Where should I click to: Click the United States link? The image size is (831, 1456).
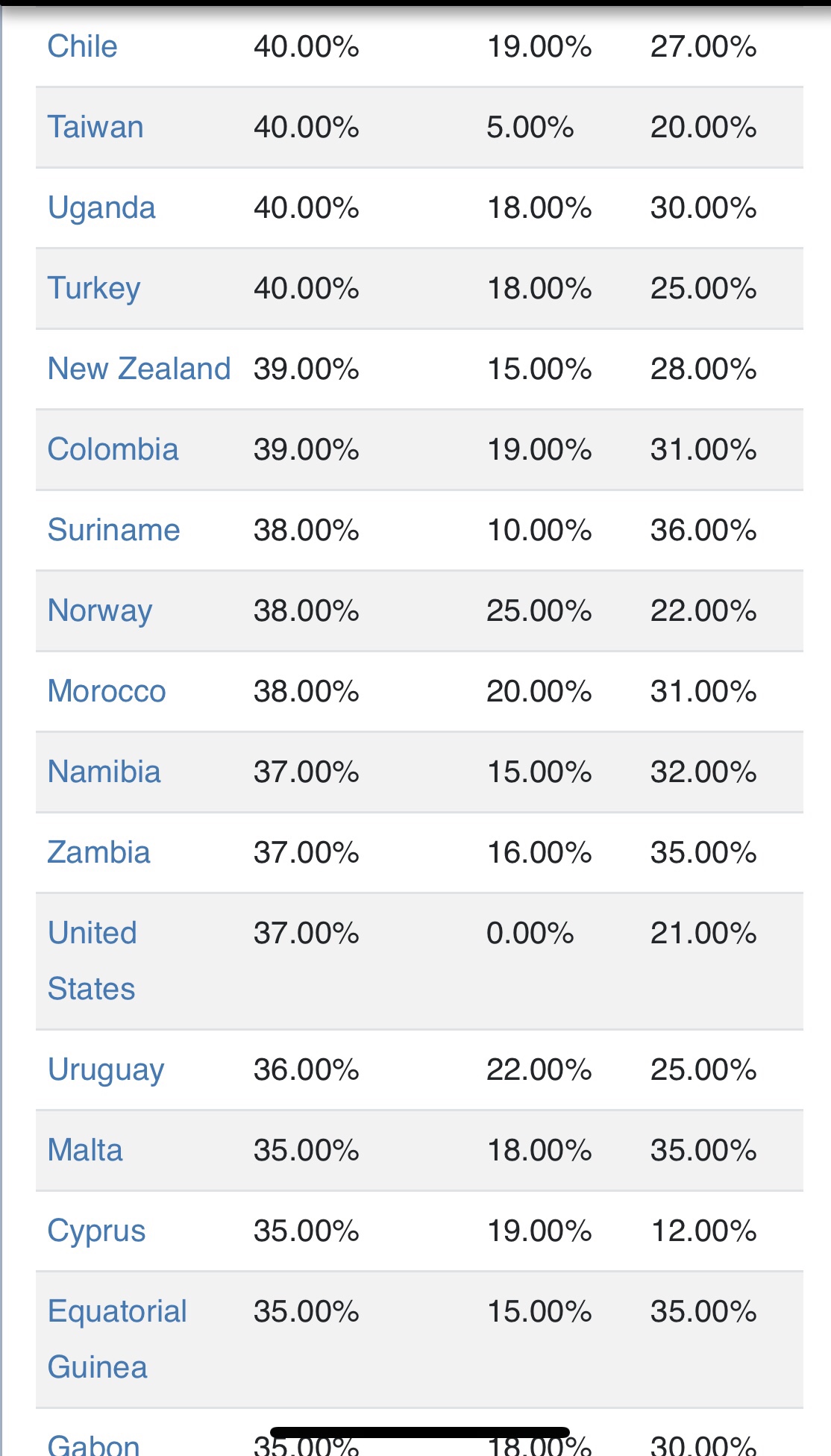click(92, 960)
